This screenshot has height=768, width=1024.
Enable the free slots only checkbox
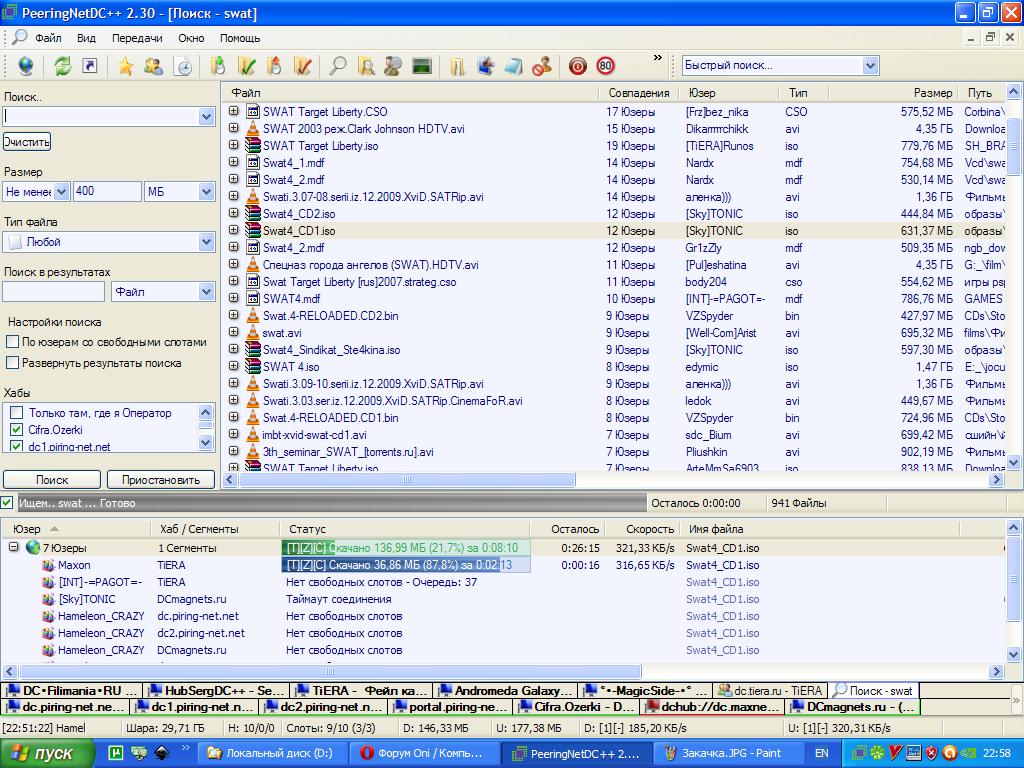[13, 342]
